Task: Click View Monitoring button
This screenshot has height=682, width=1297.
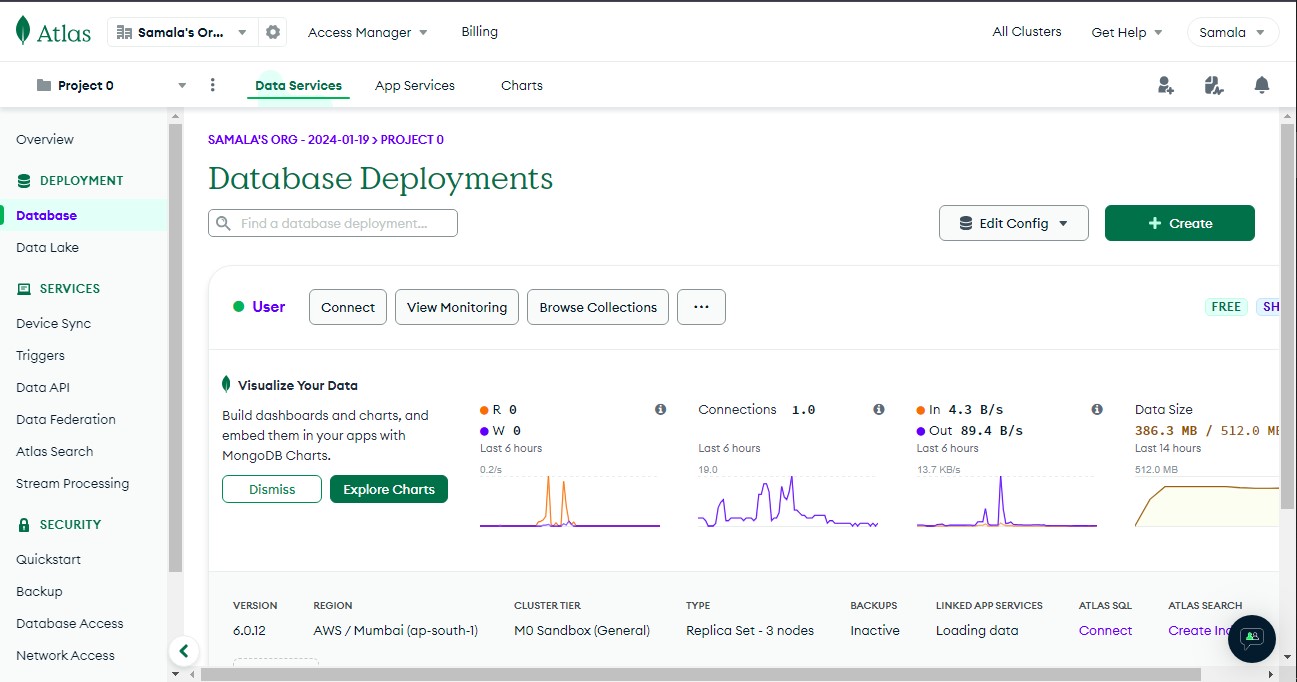Action: coord(457,307)
